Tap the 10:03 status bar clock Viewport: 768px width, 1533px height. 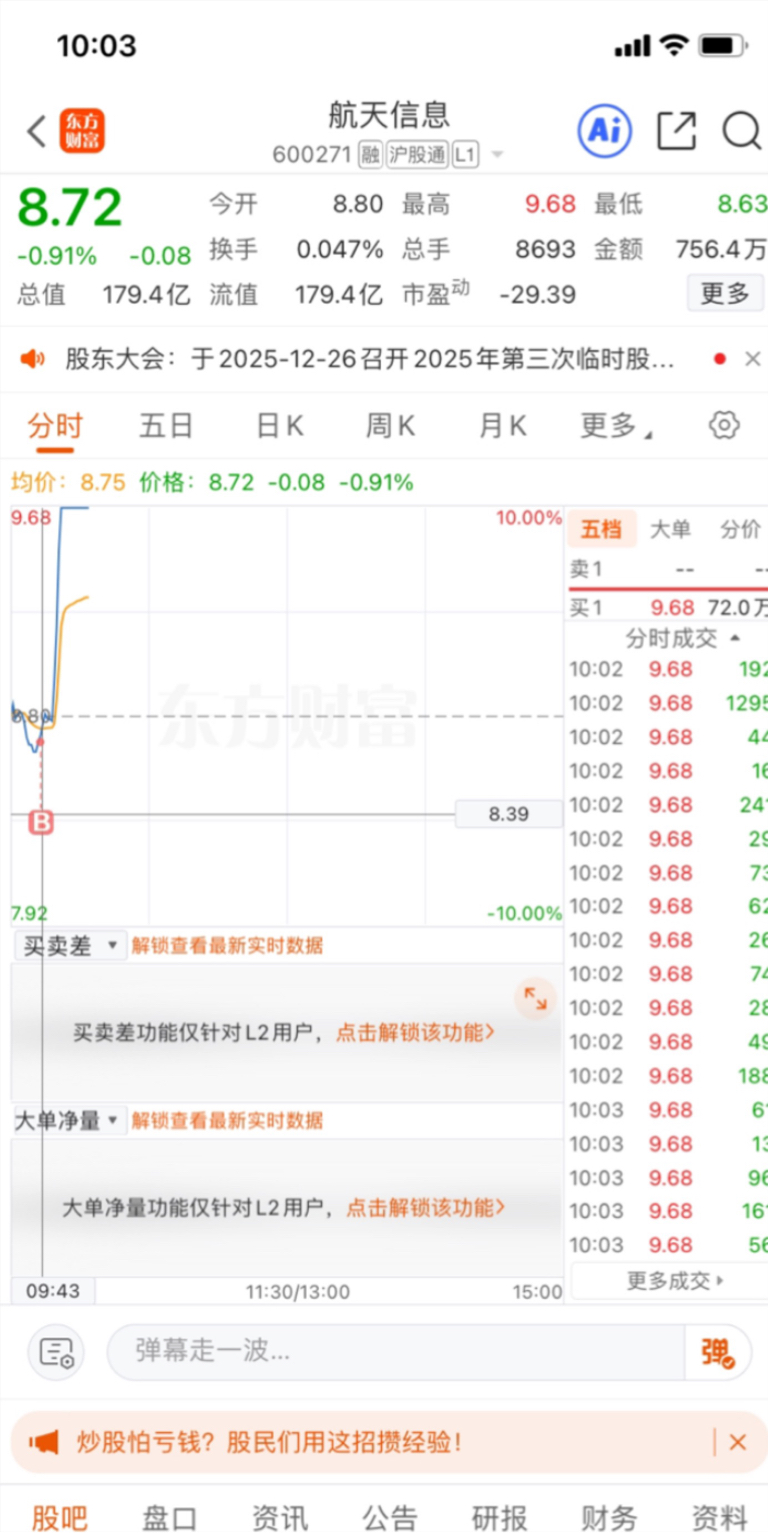[x=96, y=46]
